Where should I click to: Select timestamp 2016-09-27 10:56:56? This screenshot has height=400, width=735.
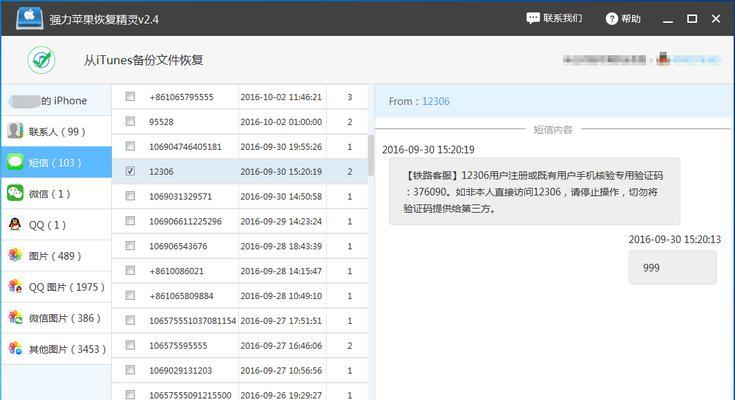pos(281,370)
